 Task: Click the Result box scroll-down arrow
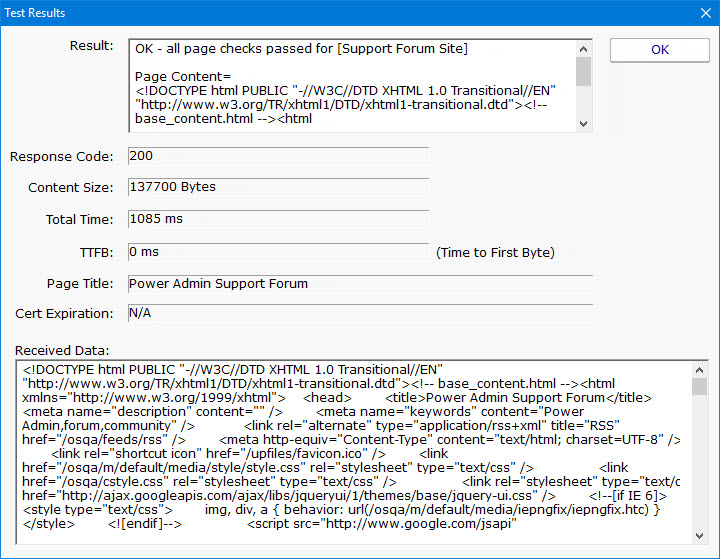[583, 123]
